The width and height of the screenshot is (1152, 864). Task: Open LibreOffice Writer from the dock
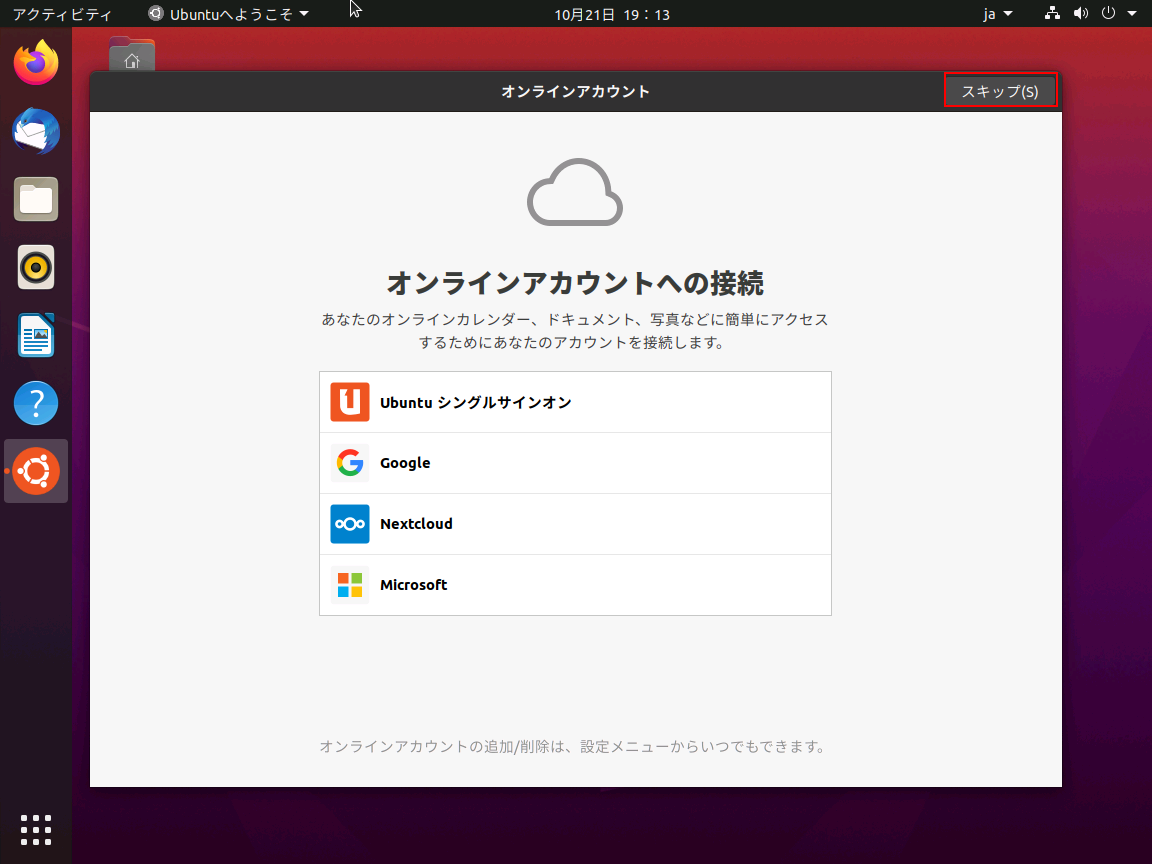click(36, 335)
